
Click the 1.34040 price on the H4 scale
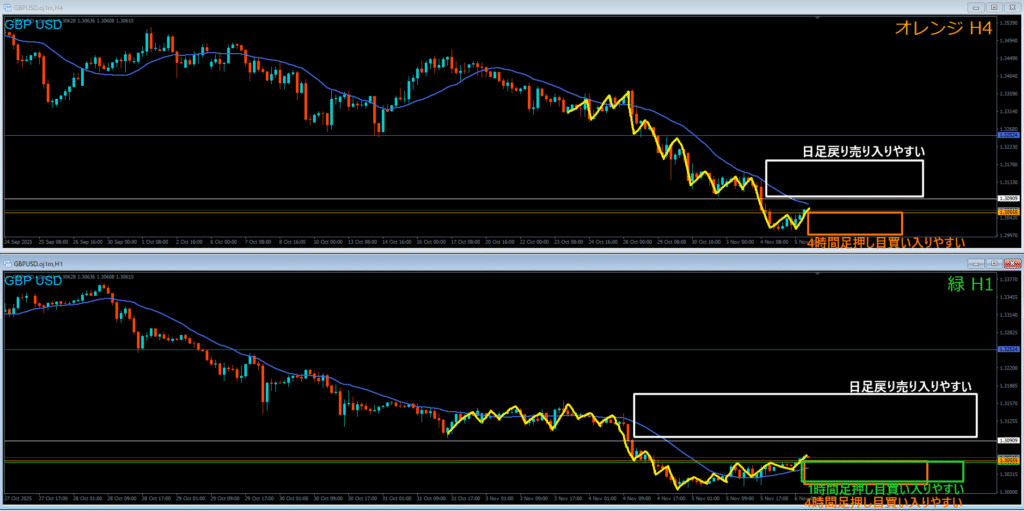[x=1008, y=75]
